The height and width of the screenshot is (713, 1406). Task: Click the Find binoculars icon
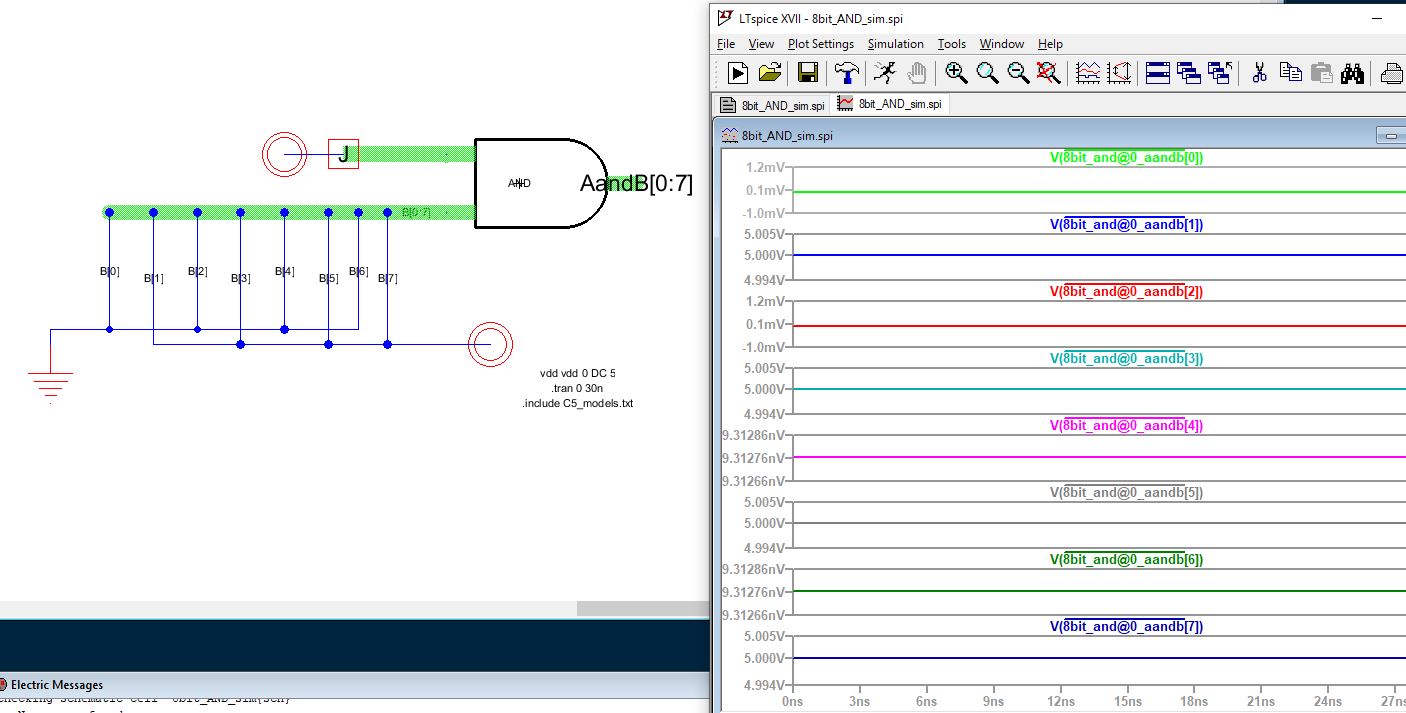[1352, 73]
